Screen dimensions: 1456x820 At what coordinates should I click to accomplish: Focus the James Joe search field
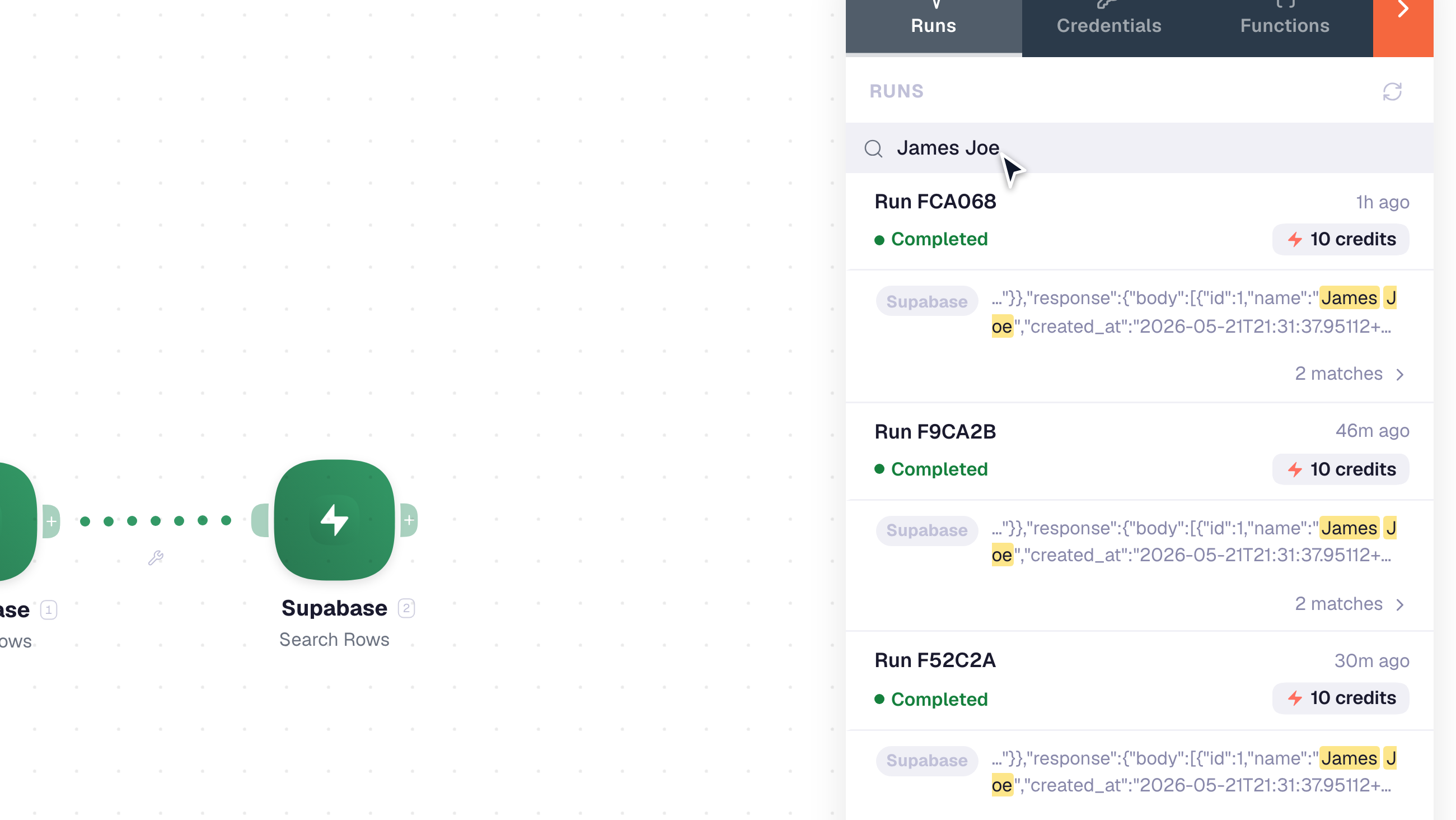[1140, 148]
